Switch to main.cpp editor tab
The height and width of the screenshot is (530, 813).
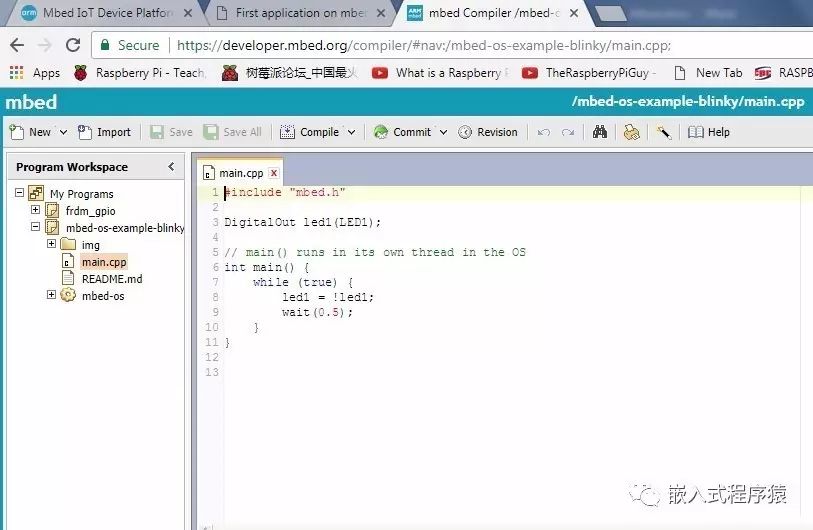[x=241, y=173]
